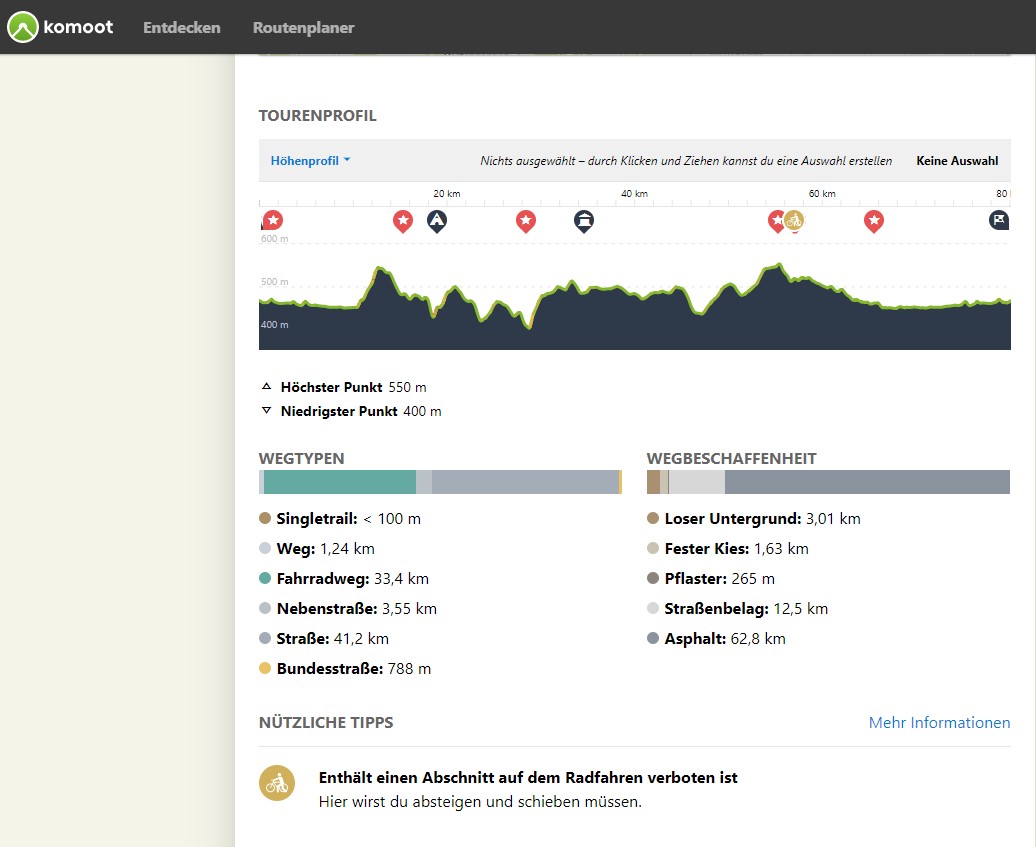1036x847 pixels.
Task: Click the dark tent-shaped marker near 20 km
Action: tap(437, 220)
